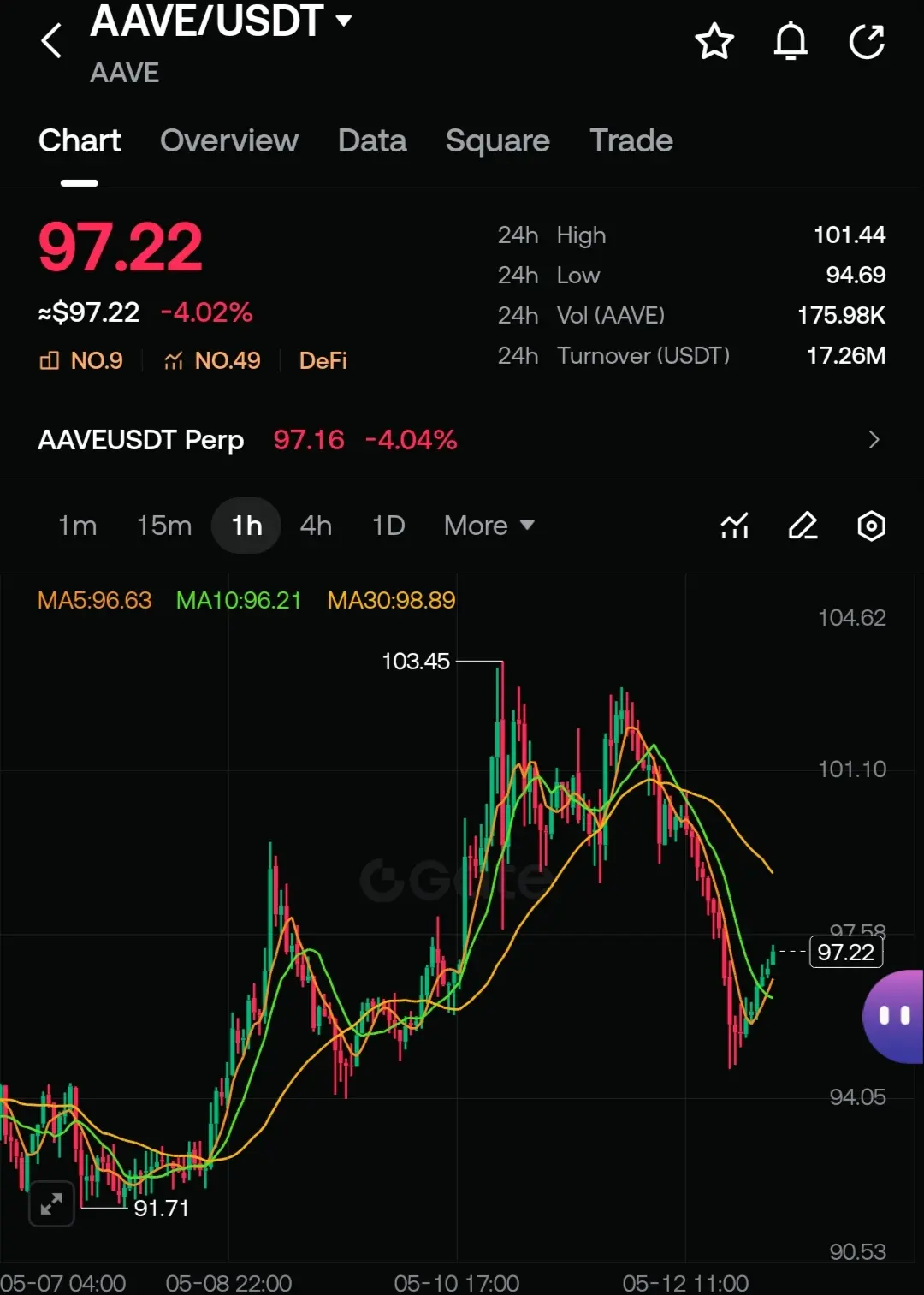Screen dimensions: 924x1295
Task: Tap the large 97.22 last price
Action: tap(121, 247)
